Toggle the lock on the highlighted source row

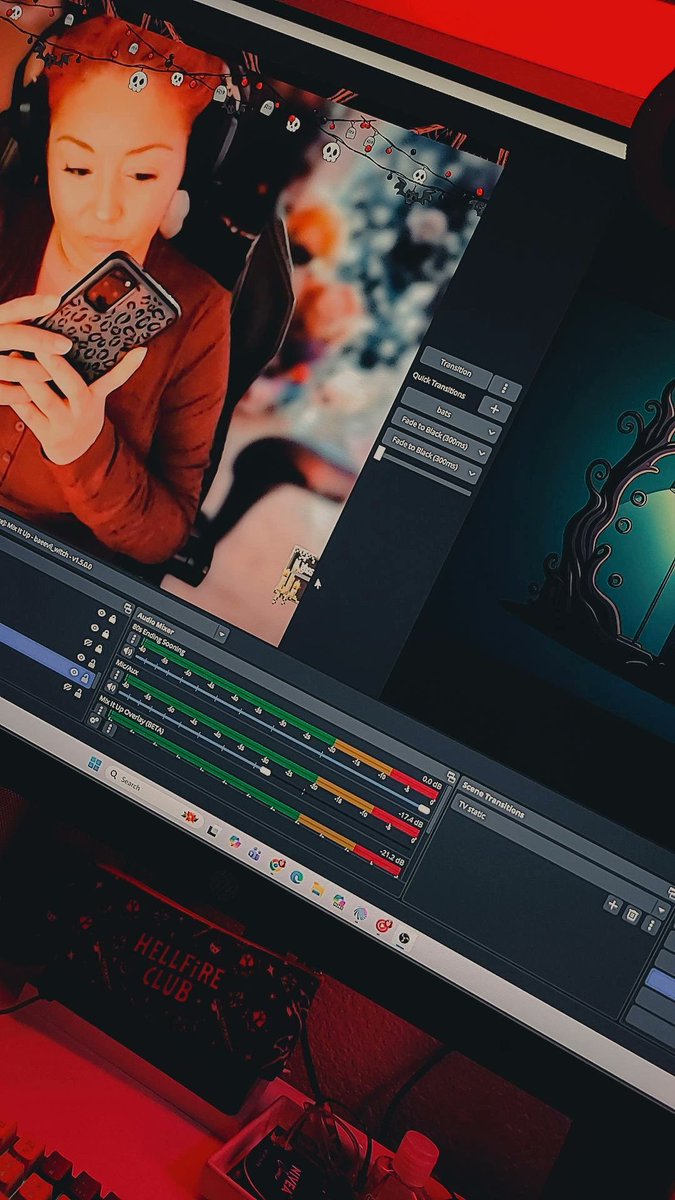(x=85, y=678)
